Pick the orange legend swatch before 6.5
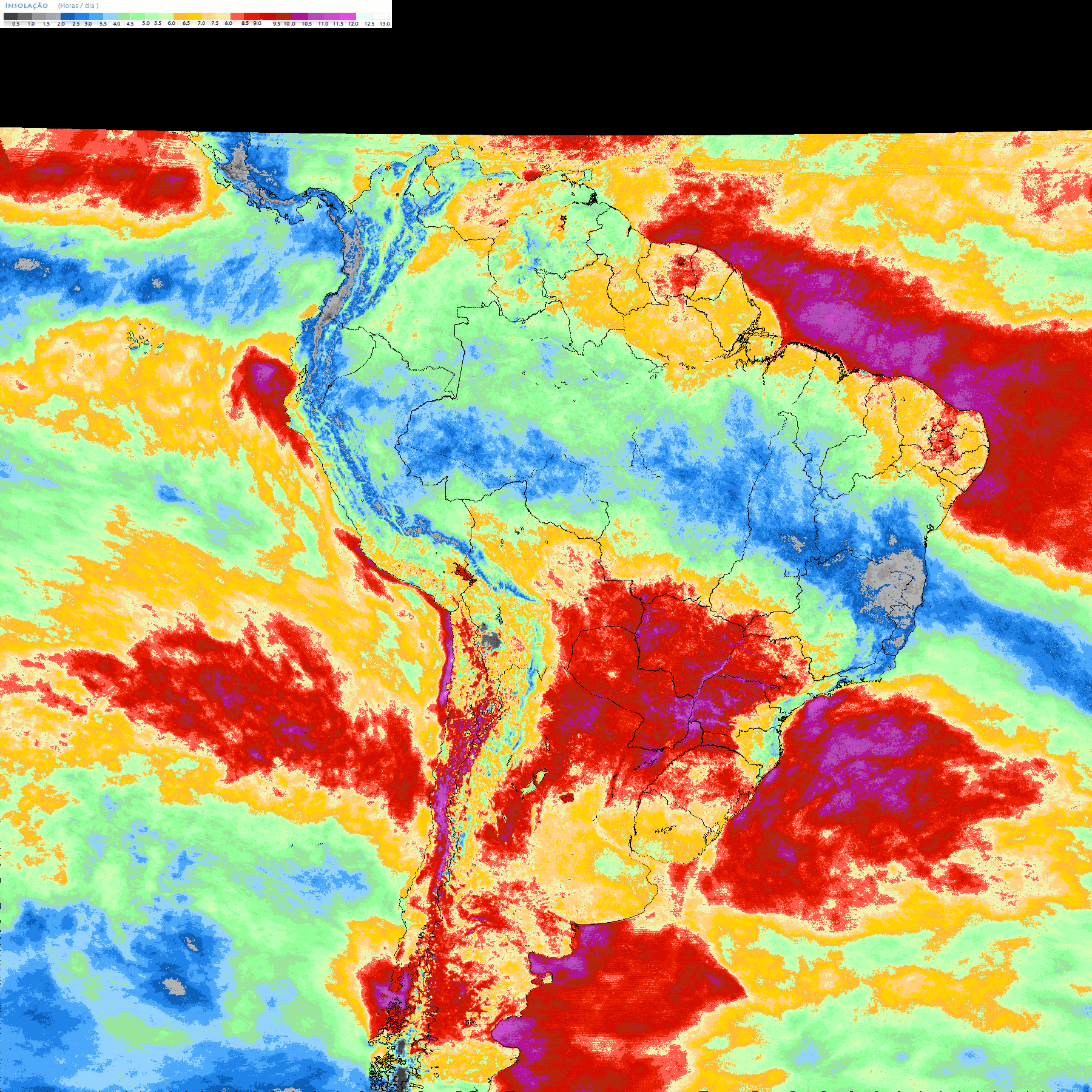 [x=180, y=16]
